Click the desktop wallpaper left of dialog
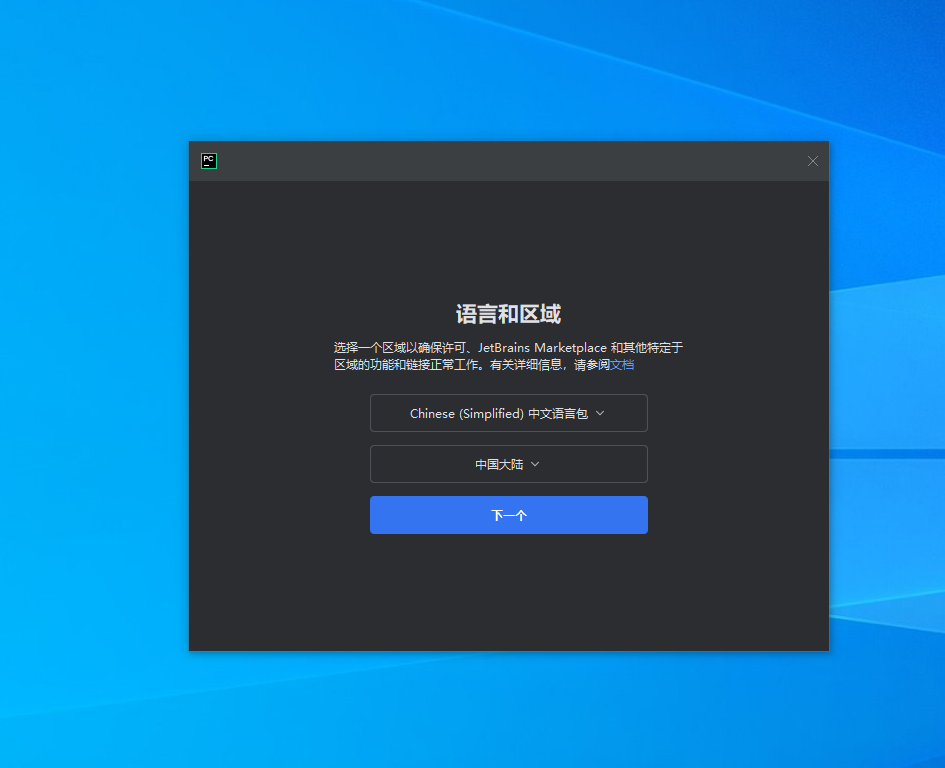This screenshot has height=768, width=945. pos(90,400)
